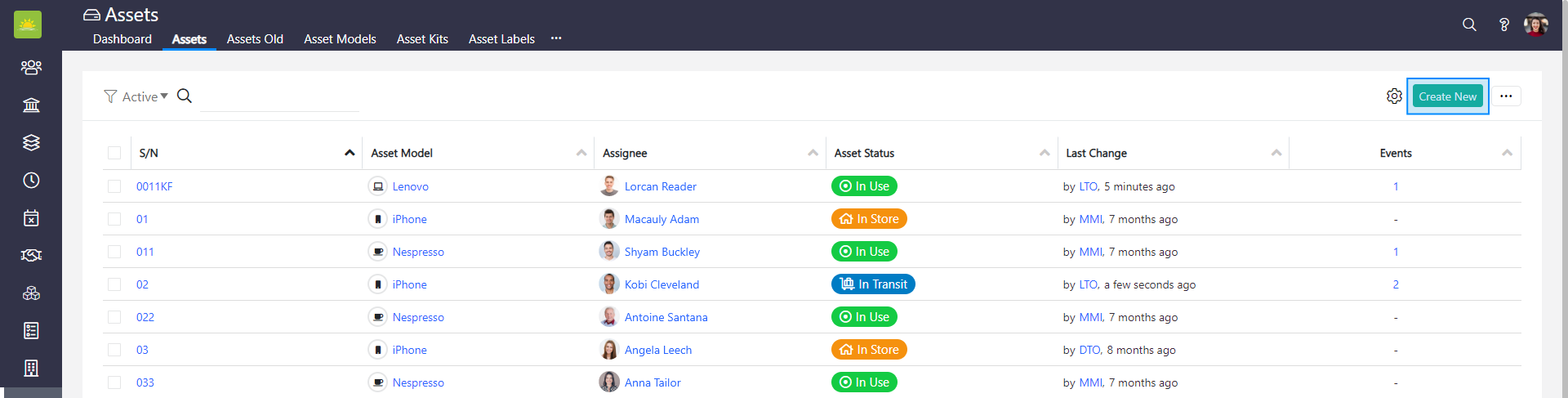Viewport: 1568px width, 398px height.
Task: Toggle the select-all checkbox in header
Action: (x=114, y=153)
